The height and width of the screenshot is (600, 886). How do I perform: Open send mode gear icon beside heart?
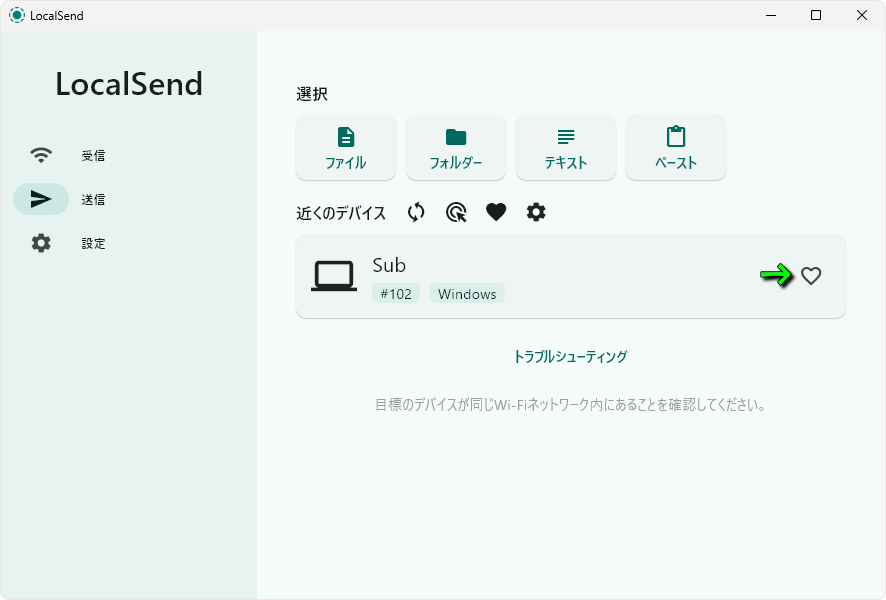(536, 212)
